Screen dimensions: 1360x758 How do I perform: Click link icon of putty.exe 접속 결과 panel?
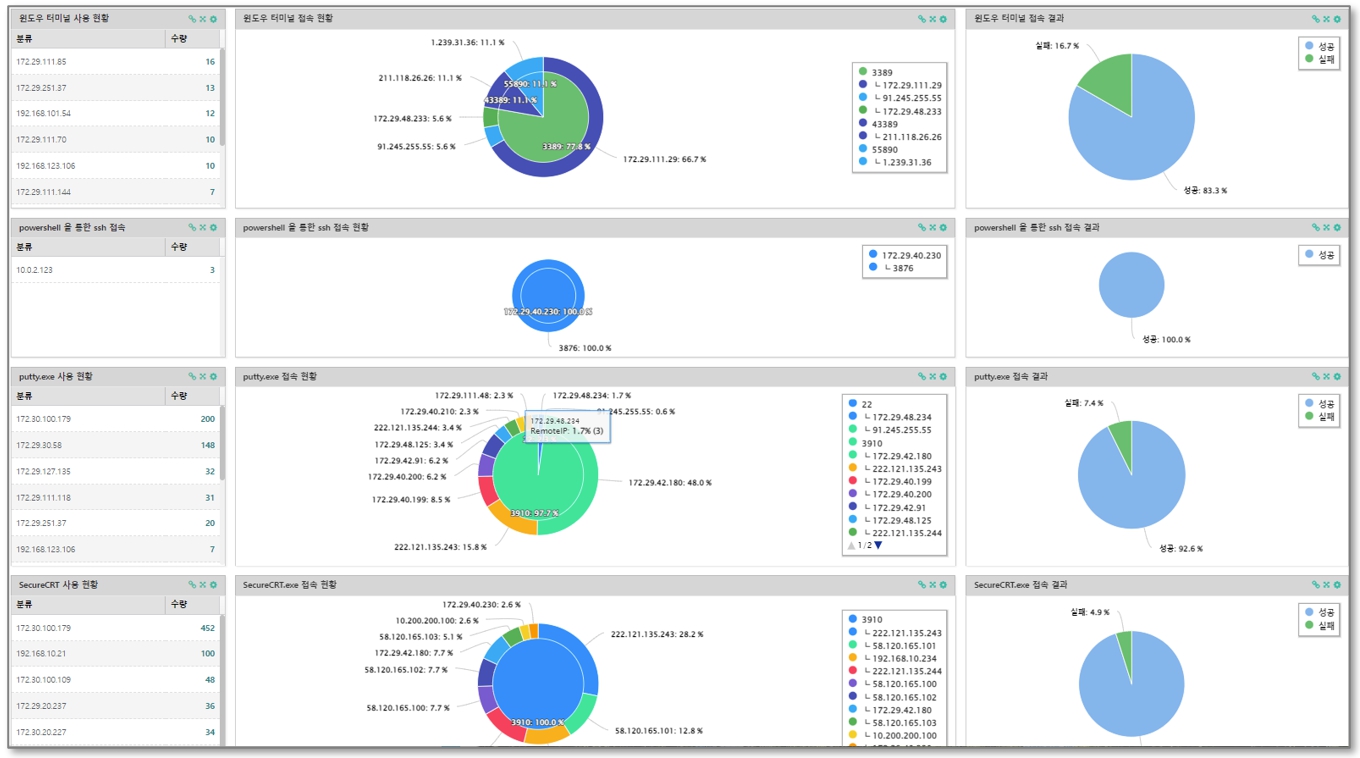click(x=1316, y=377)
